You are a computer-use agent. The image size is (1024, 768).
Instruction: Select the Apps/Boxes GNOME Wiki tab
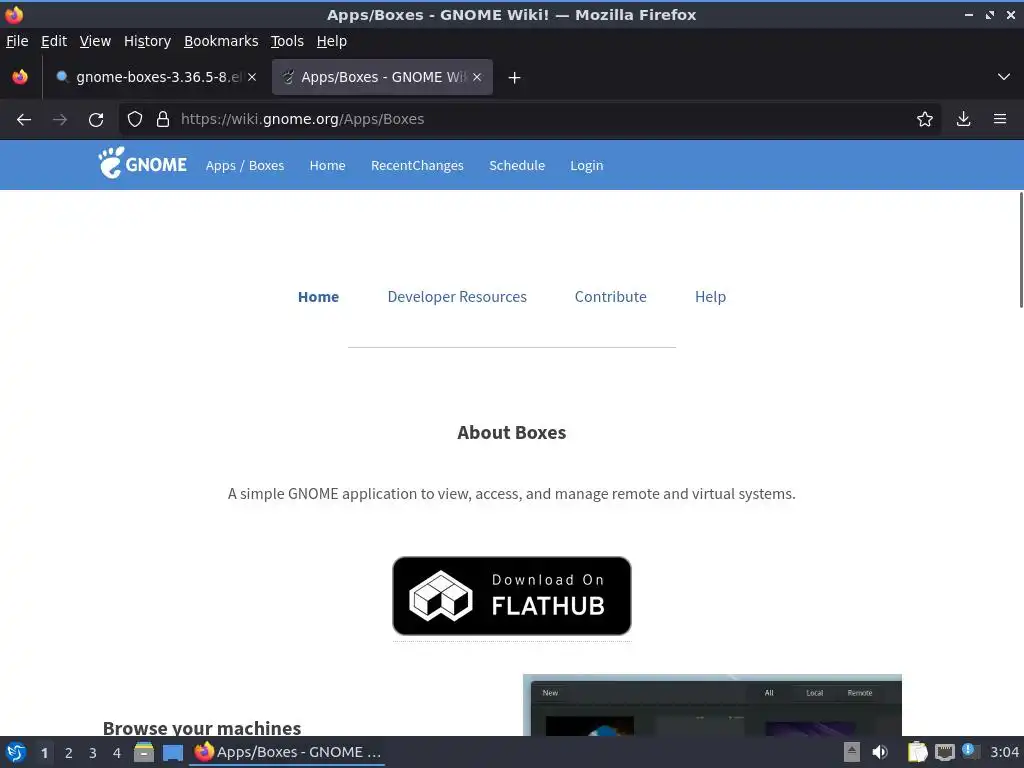382,77
